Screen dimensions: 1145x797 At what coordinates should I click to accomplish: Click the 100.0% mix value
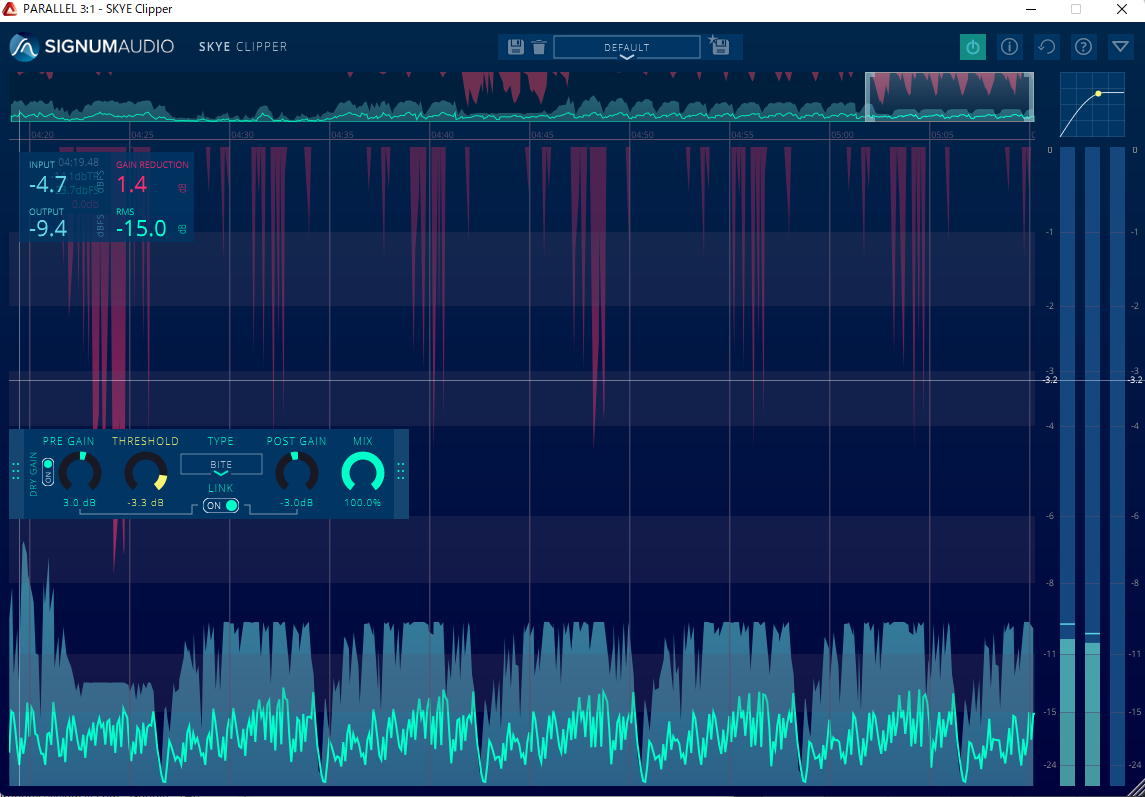[363, 503]
